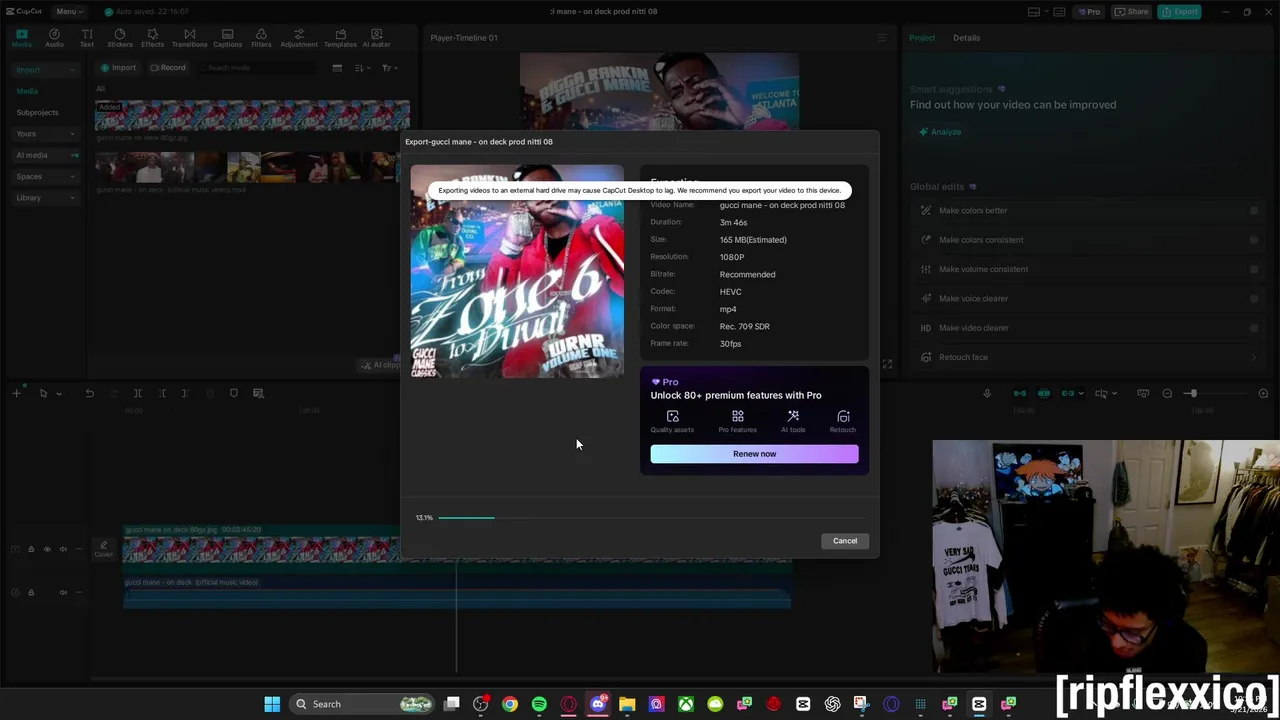1280x720 pixels.
Task: Click the Record button in media panel
Action: (x=168, y=68)
